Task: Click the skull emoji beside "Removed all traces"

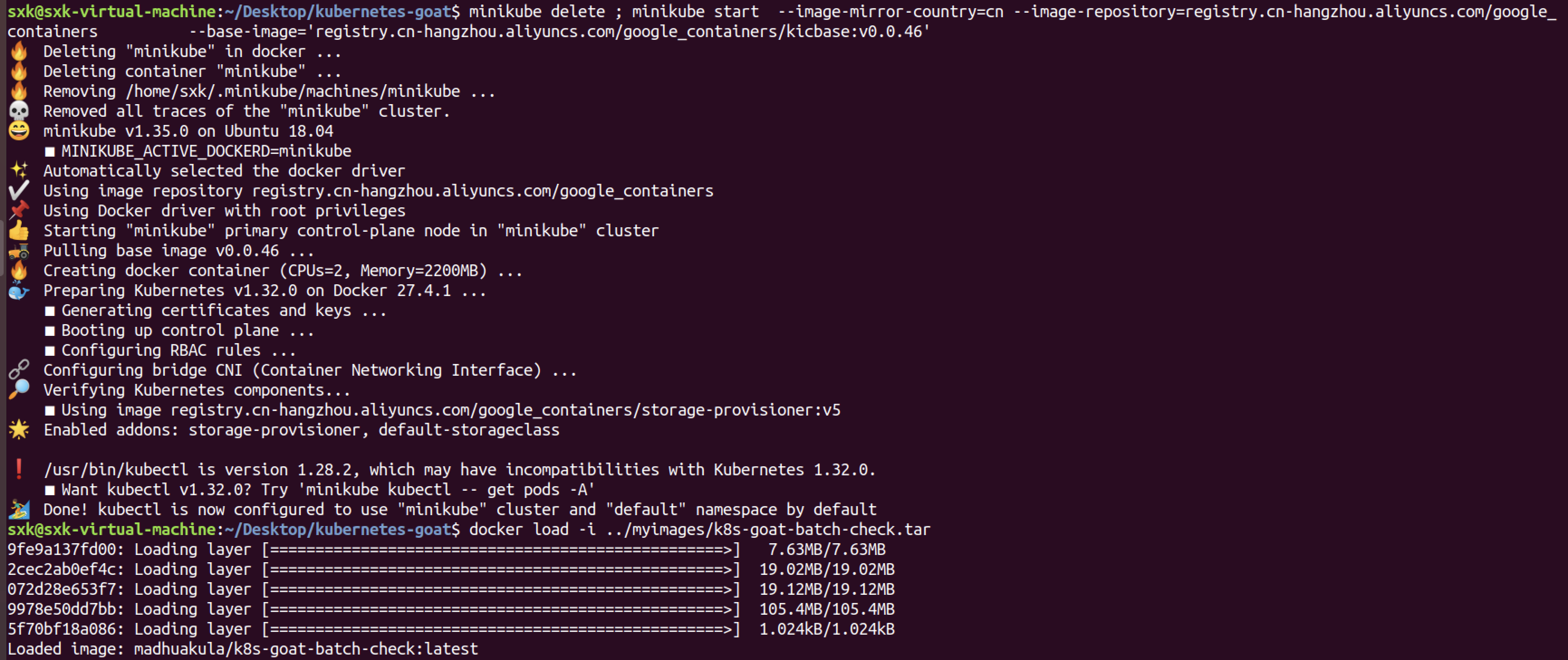Action: (19, 111)
